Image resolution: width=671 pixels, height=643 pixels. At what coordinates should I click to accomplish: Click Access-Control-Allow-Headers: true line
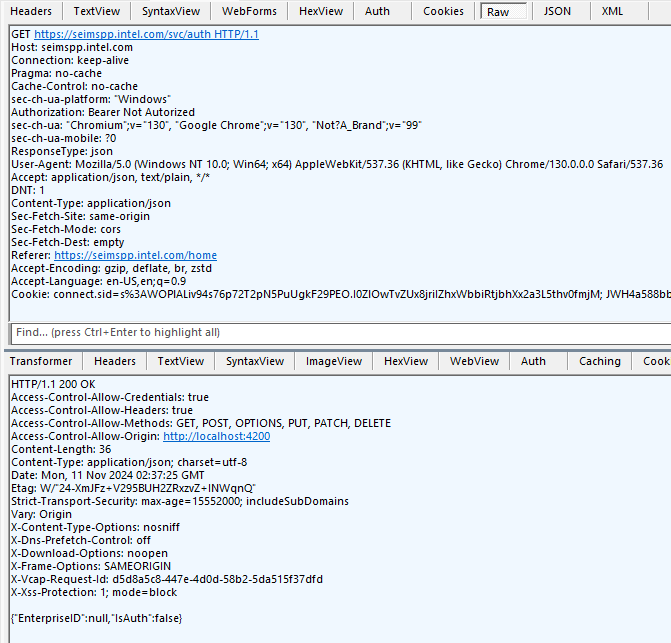pos(102,411)
